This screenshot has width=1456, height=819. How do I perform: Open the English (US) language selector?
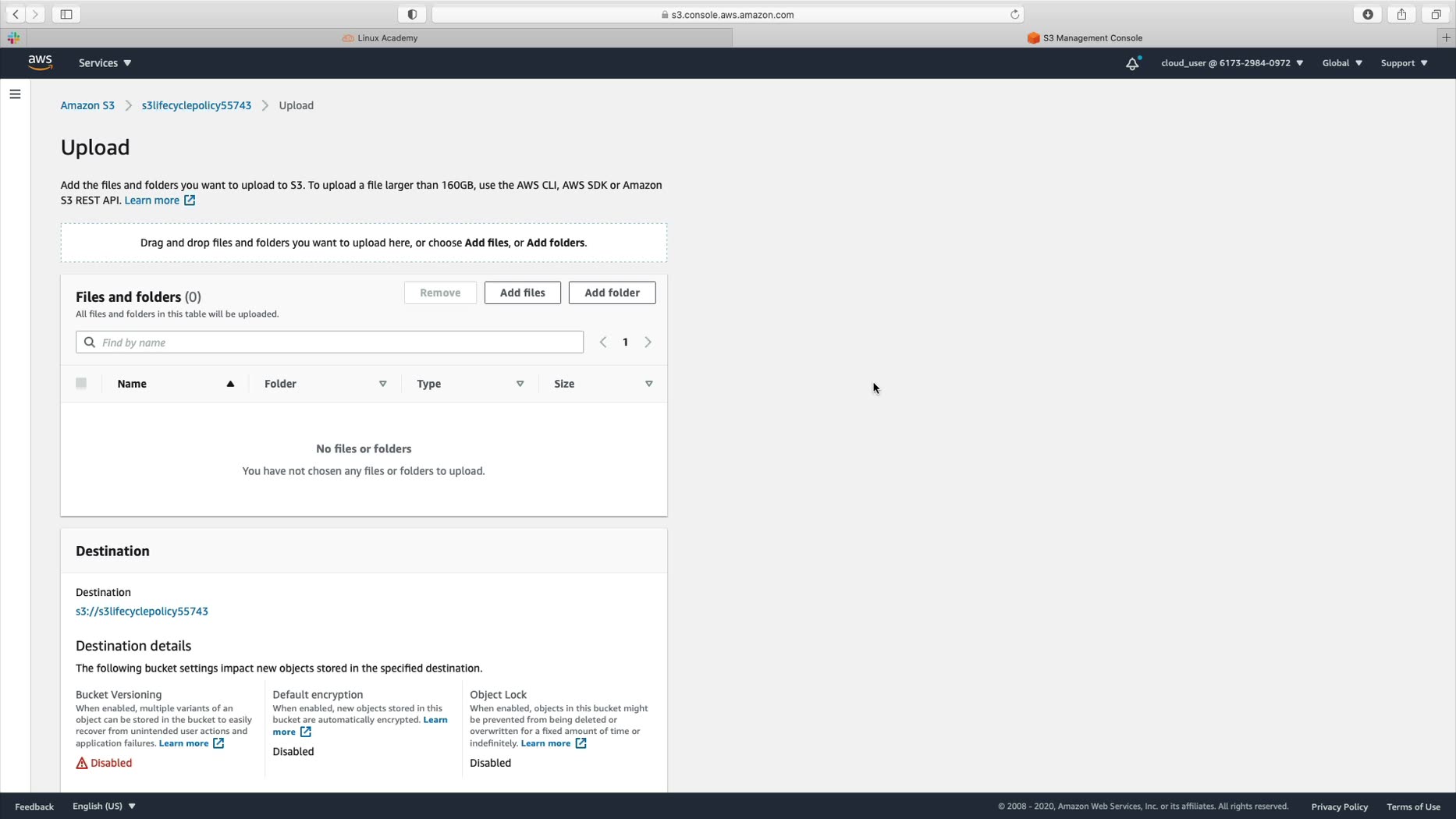tap(104, 807)
